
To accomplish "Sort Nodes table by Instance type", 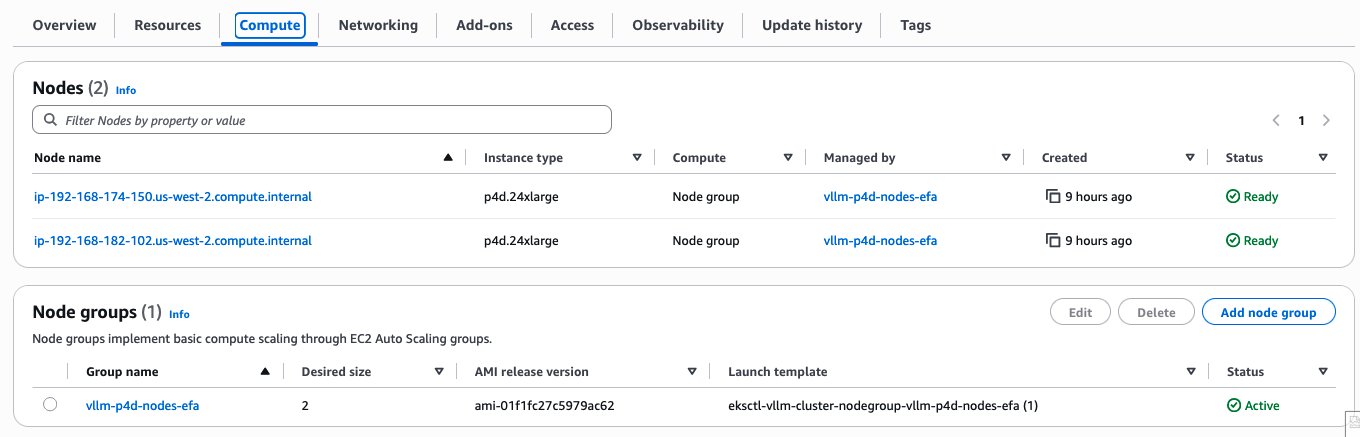I will click(637, 158).
